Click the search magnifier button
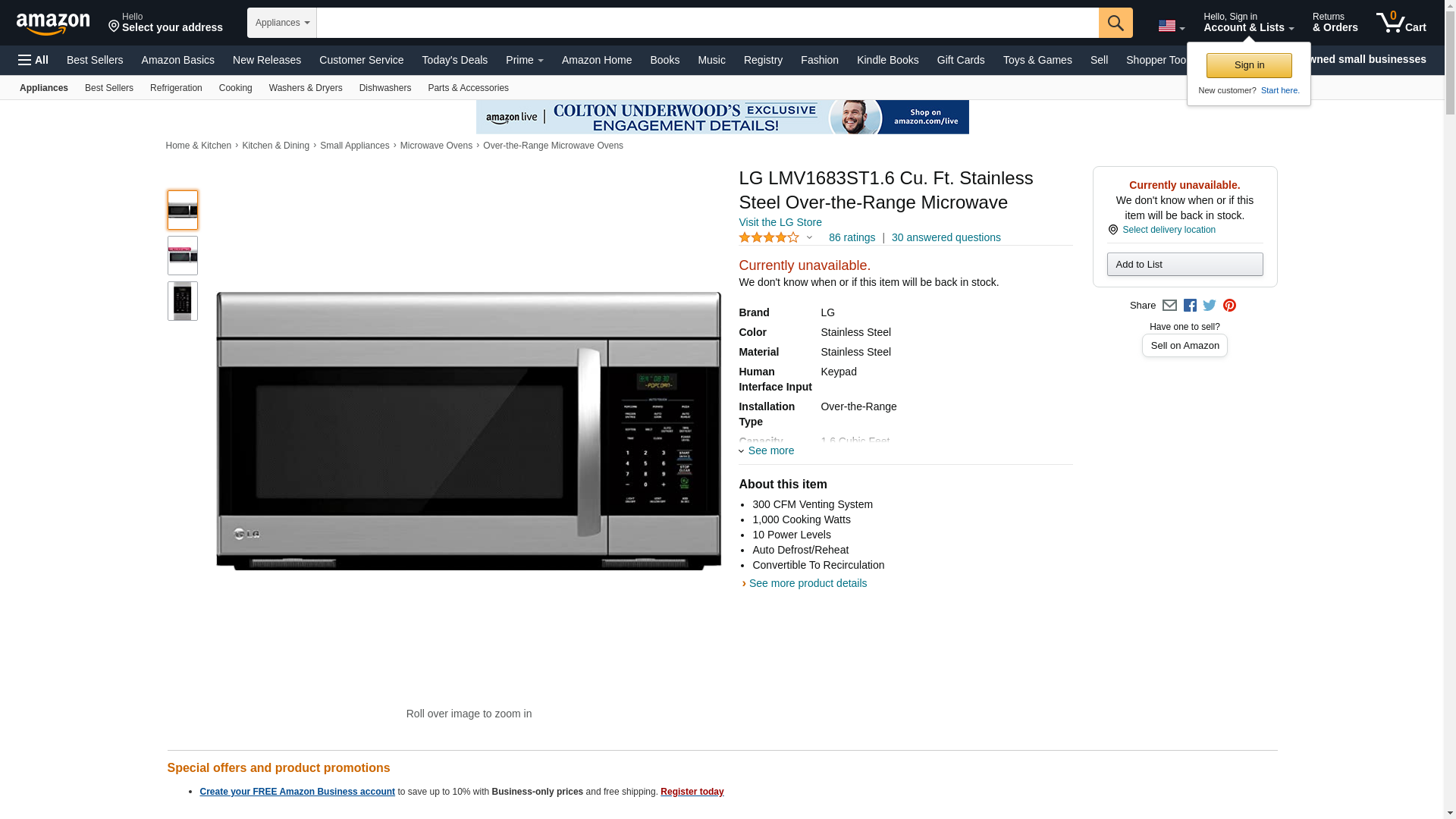This screenshot has width=1456, height=819. 1115,23
